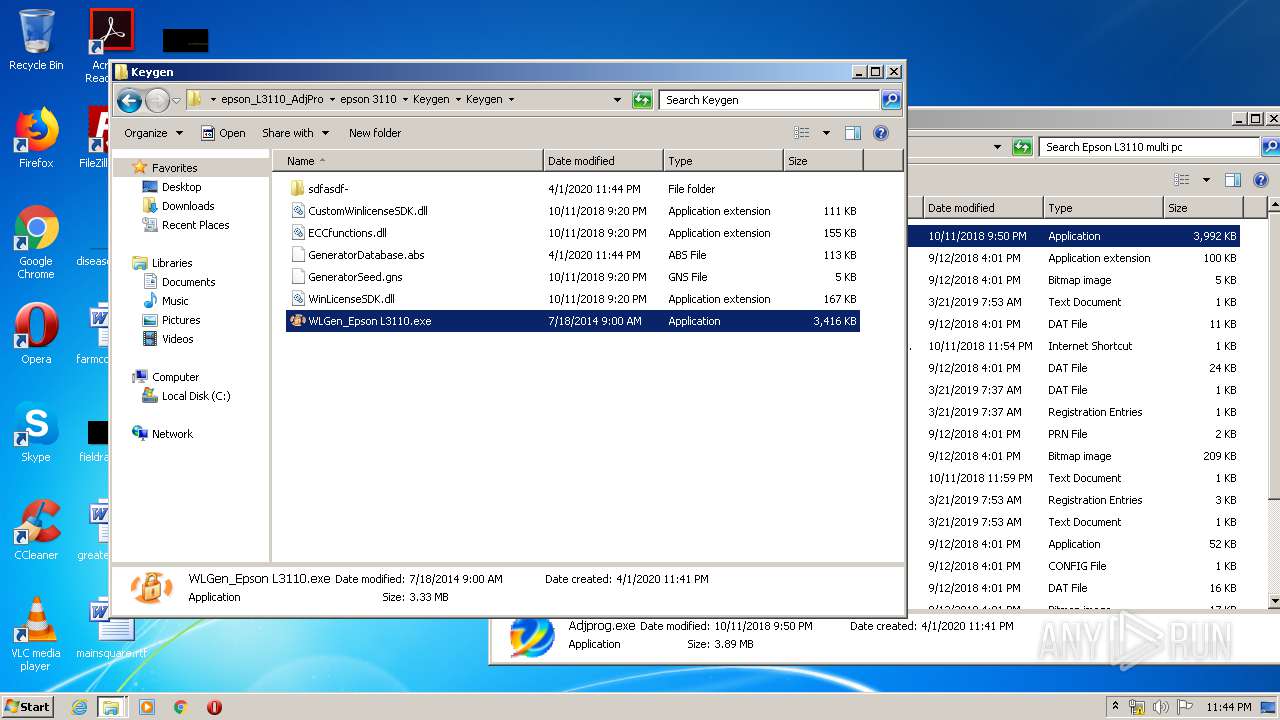Screen dimensions: 1280x720
Task: Click the Back navigation arrow in Keygen window
Action: (x=129, y=100)
